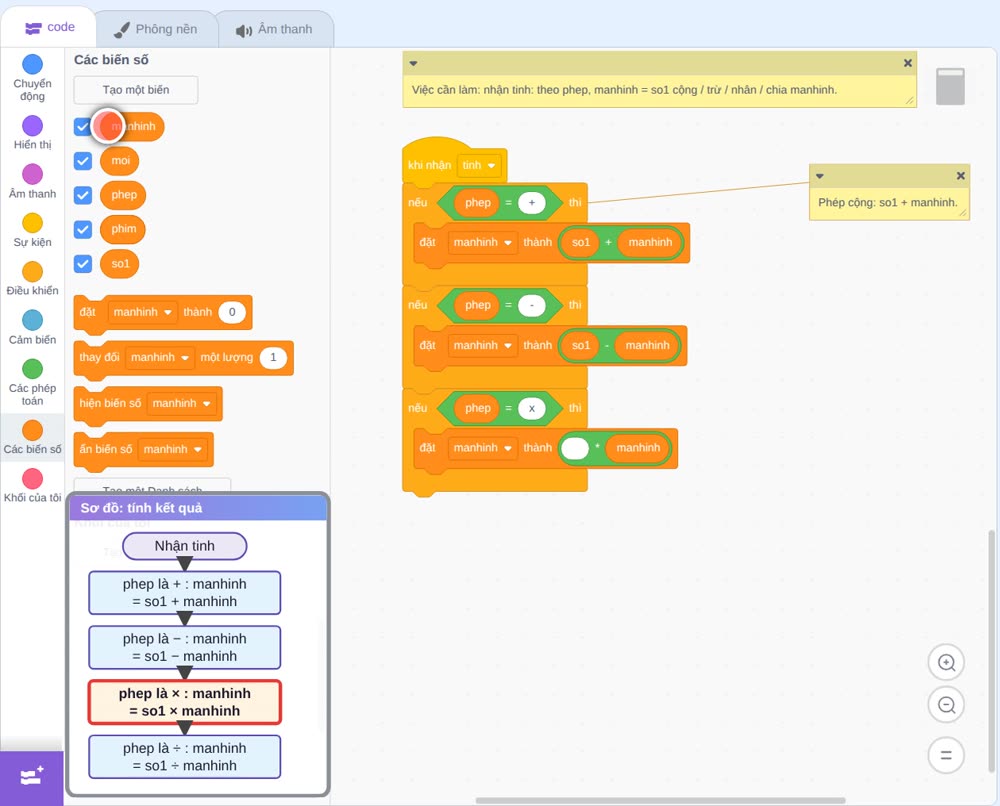The image size is (1000, 806).
Task: Collapse the Việc cần làm comment
Action: (x=413, y=63)
